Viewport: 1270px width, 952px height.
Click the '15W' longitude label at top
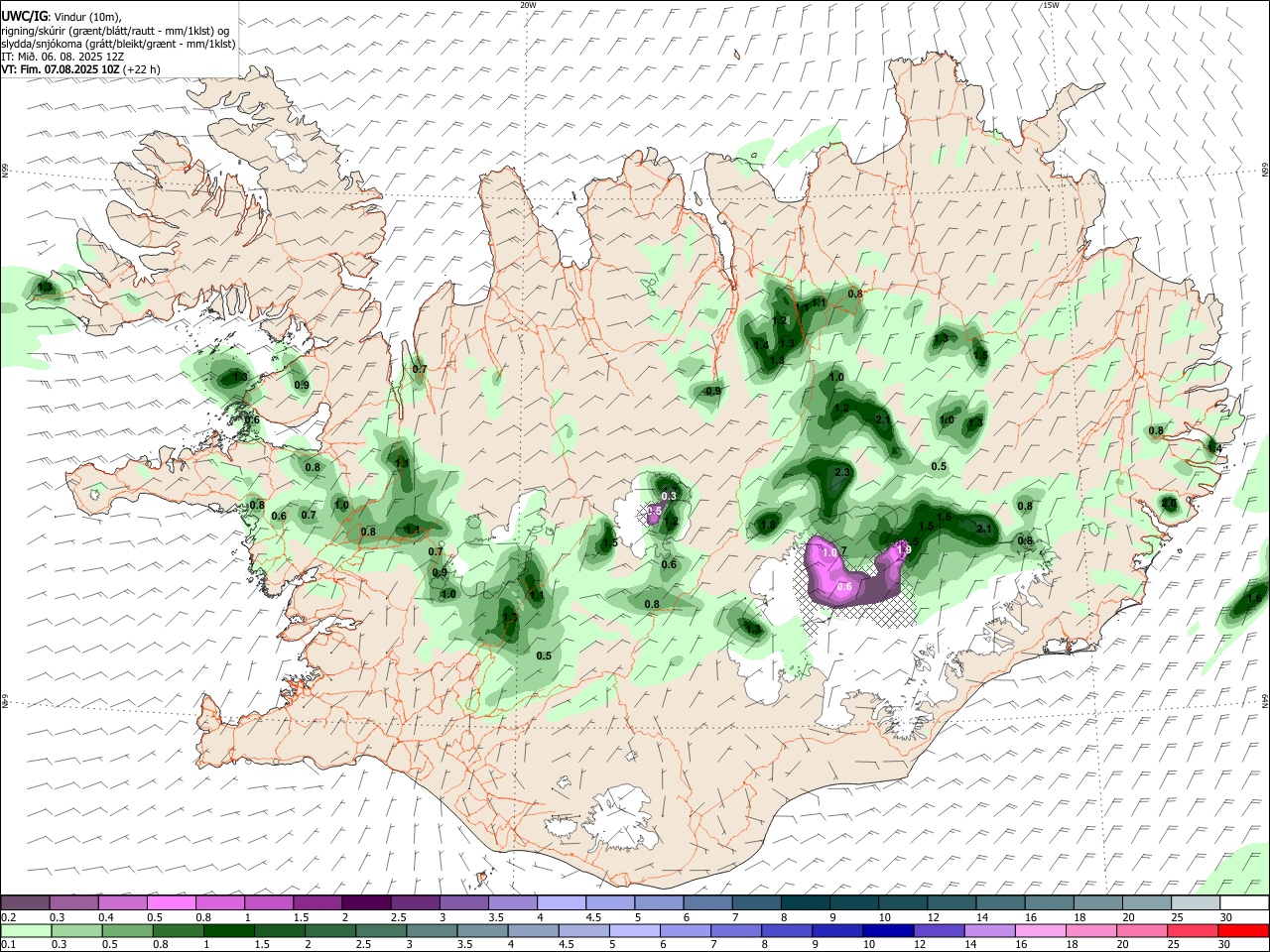1050,5
